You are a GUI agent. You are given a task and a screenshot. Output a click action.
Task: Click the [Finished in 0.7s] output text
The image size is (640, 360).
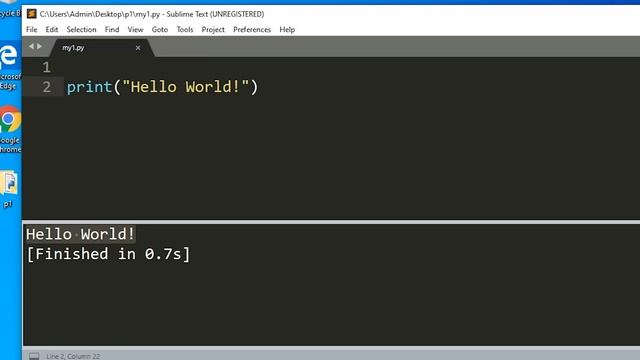(x=108, y=254)
